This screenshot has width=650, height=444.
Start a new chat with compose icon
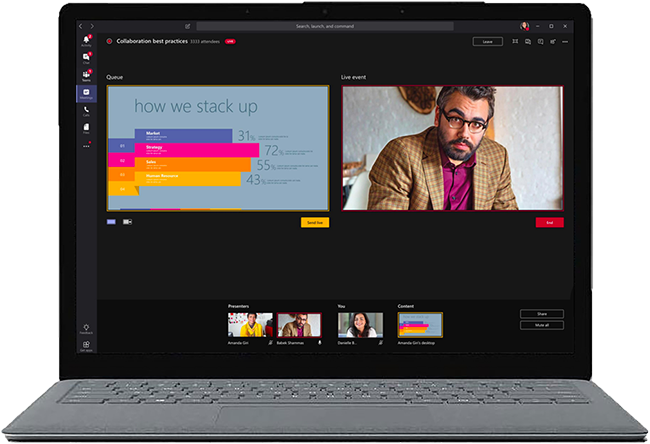coord(187,26)
